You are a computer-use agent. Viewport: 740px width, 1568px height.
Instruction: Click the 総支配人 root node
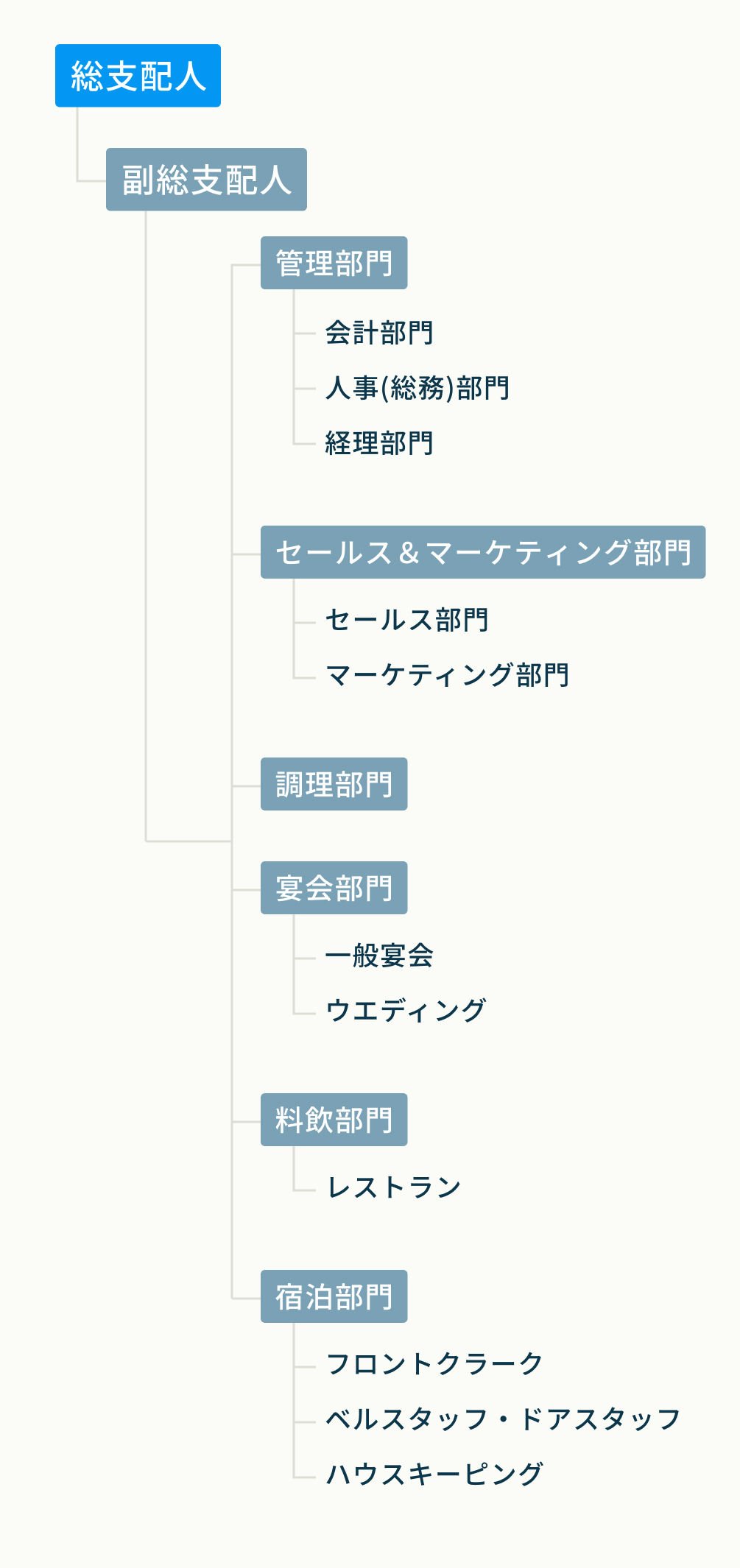[x=138, y=76]
